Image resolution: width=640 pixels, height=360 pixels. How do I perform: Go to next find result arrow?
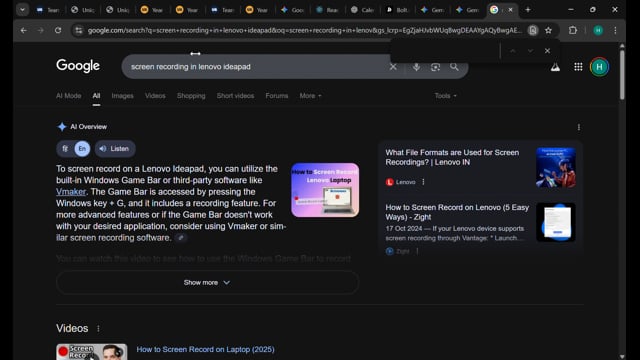pyautogui.click(x=530, y=51)
